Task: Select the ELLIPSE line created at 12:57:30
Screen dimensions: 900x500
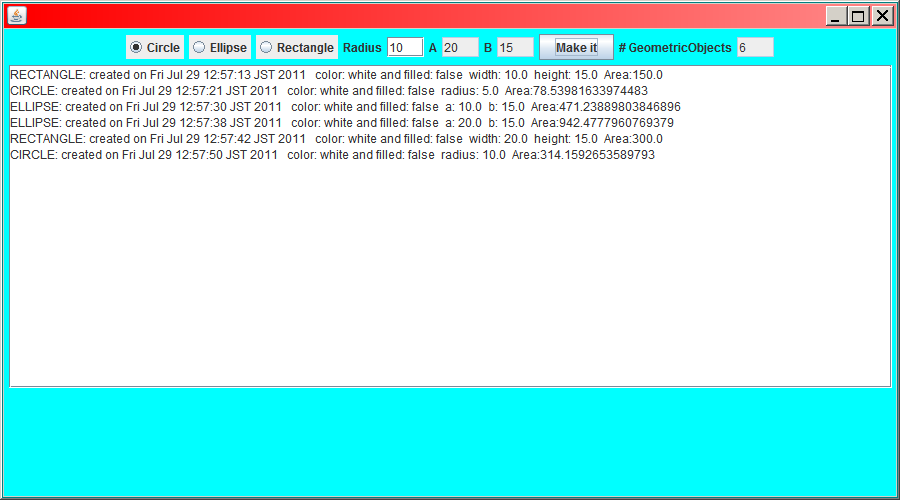Action: [345, 107]
